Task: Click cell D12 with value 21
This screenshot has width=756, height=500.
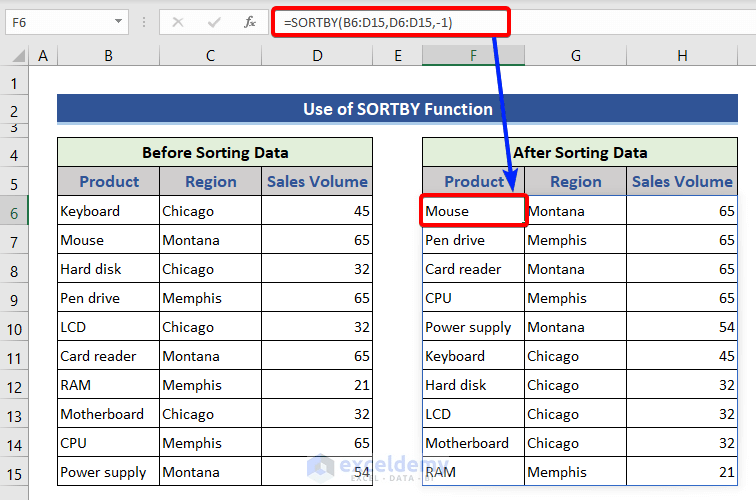Action: 317,385
